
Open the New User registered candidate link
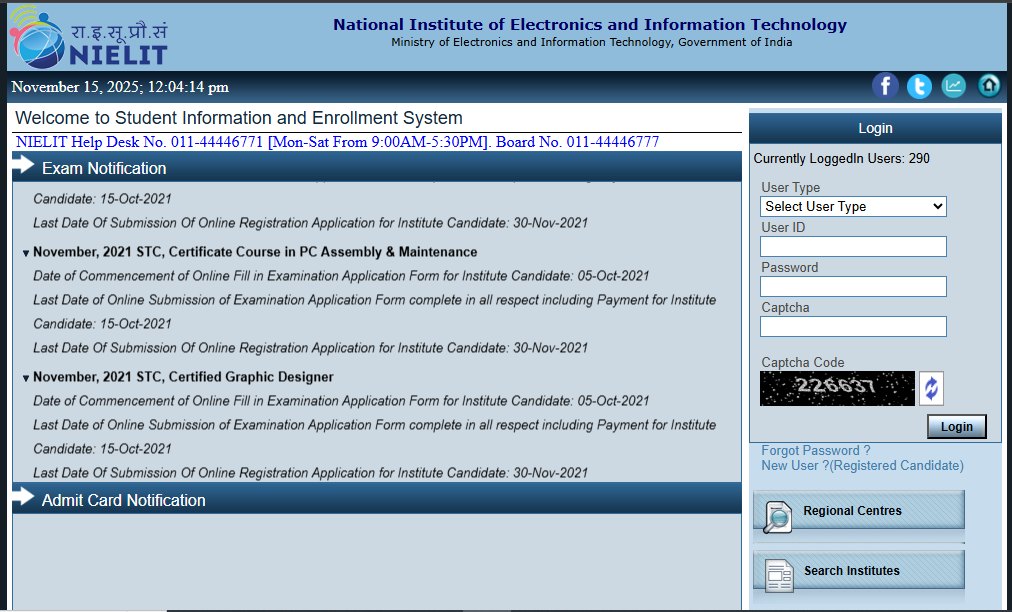click(862, 466)
